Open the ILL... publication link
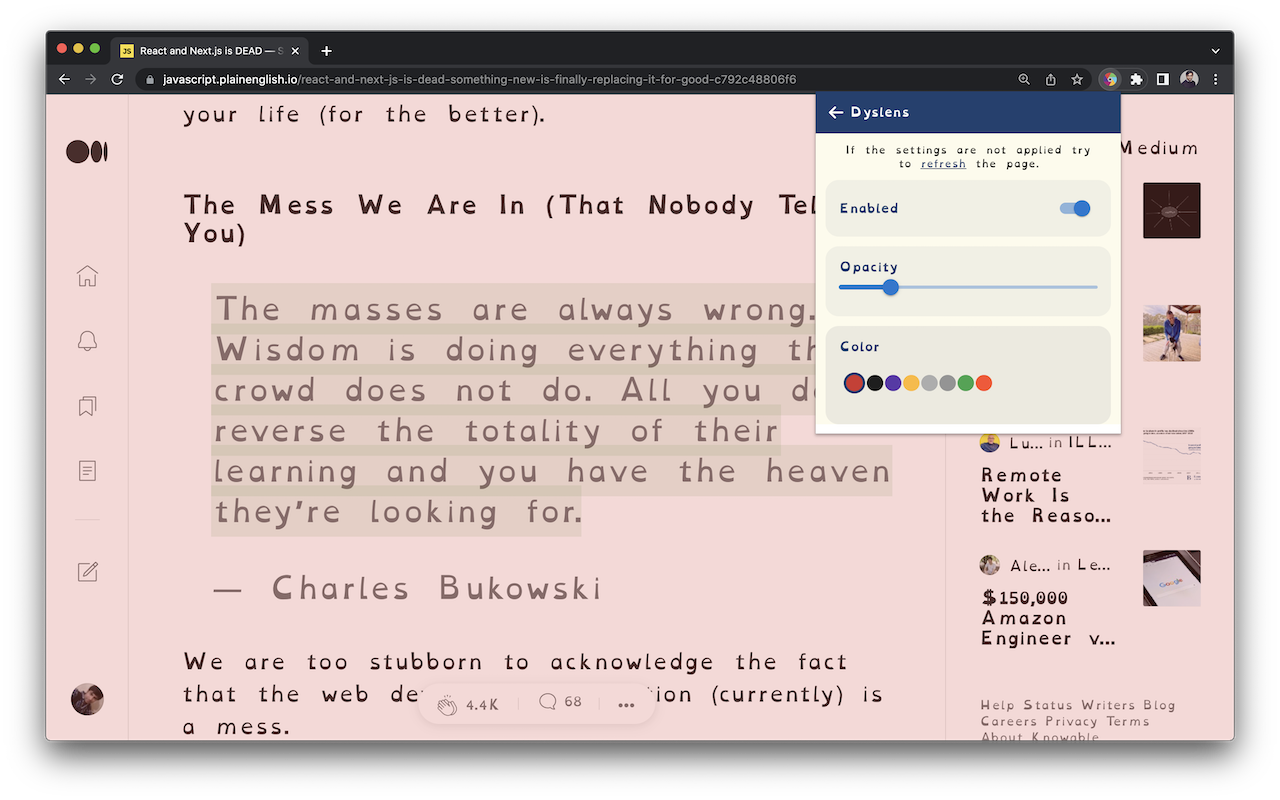Viewport: 1280px width, 800px height. 1090,443
